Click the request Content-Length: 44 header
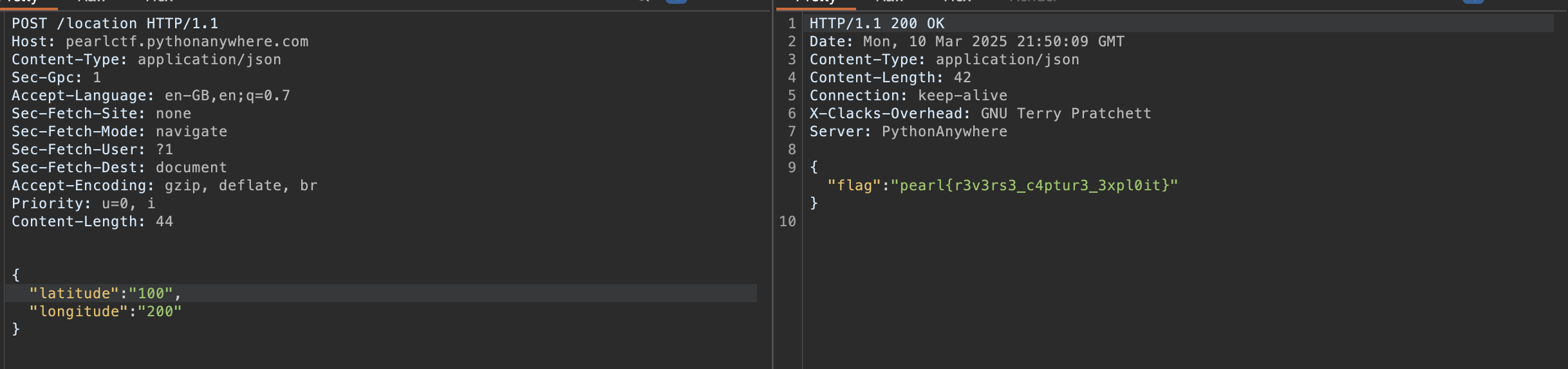The height and width of the screenshot is (369, 1568). tap(92, 222)
